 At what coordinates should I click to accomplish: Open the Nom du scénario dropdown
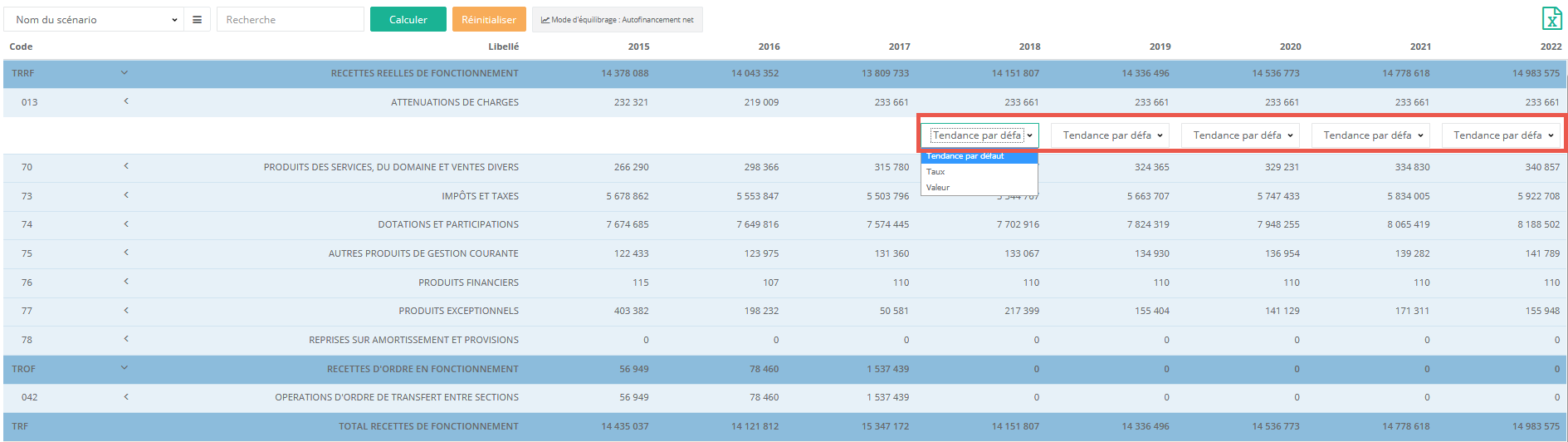point(95,19)
